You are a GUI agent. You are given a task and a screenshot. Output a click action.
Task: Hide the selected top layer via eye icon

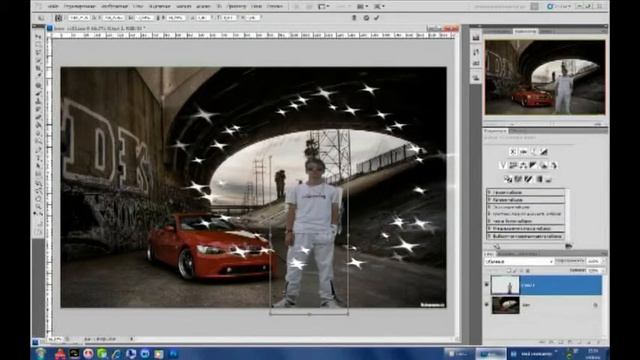tap(487, 285)
